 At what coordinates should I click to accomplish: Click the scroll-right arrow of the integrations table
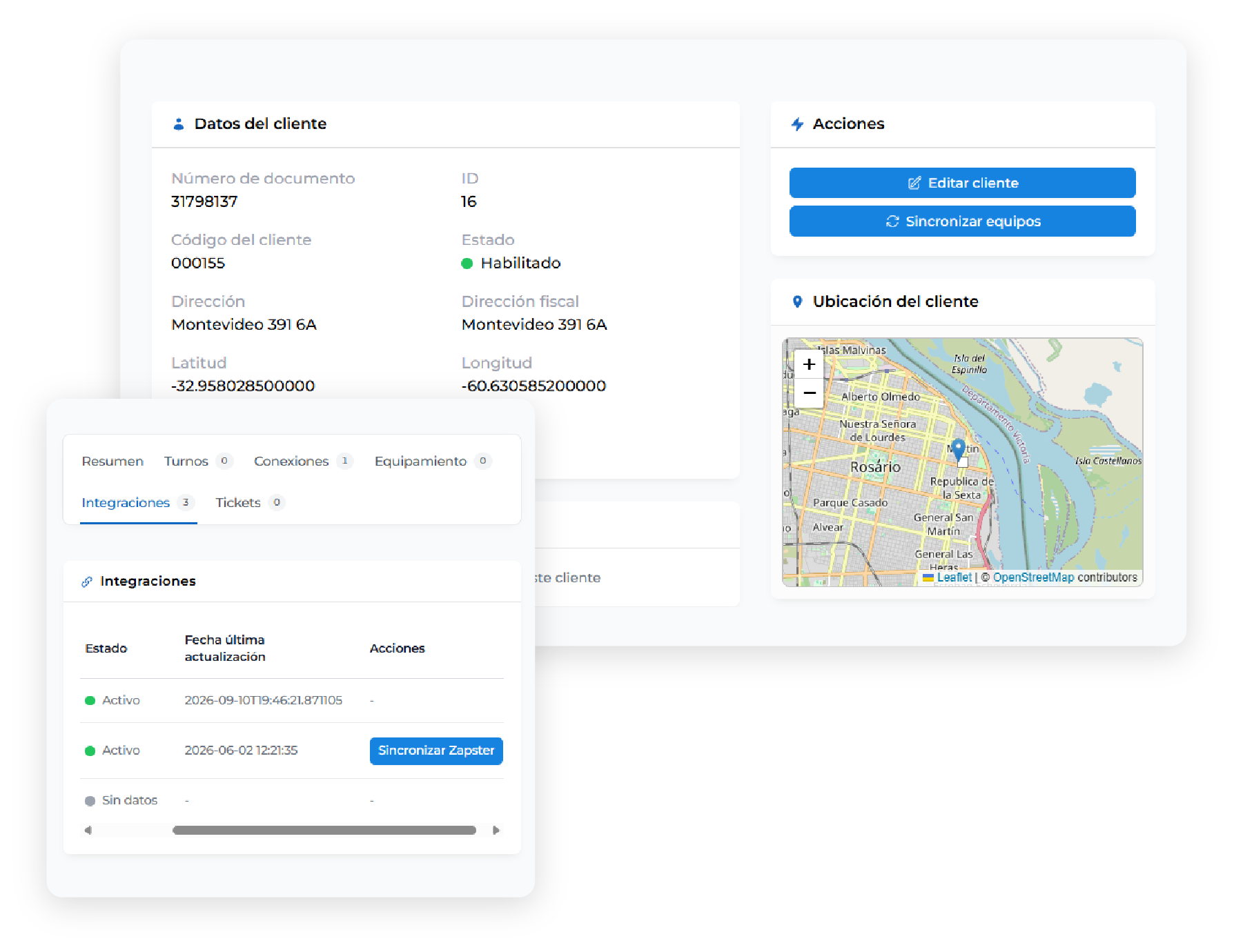pos(496,830)
